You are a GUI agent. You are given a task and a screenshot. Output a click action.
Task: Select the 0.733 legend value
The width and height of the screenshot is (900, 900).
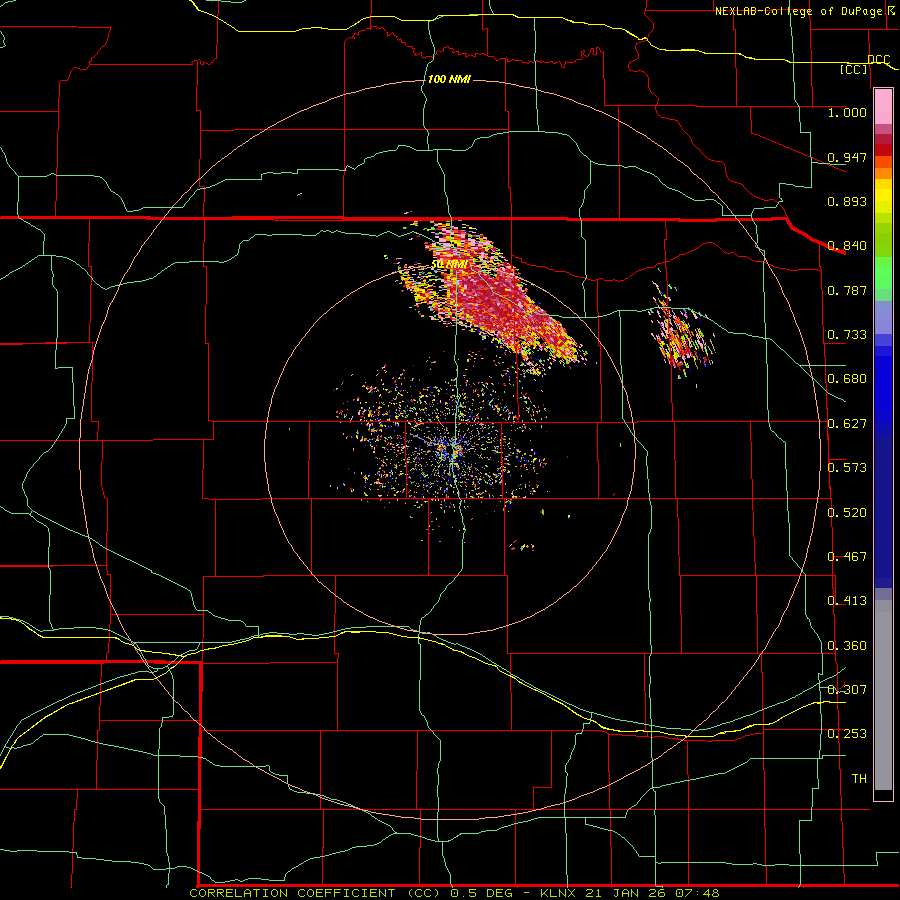[x=847, y=335]
